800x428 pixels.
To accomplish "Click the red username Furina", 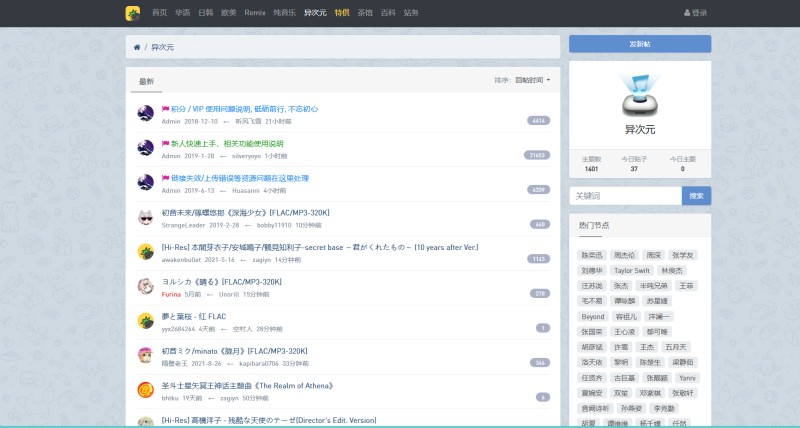I will coord(171,294).
